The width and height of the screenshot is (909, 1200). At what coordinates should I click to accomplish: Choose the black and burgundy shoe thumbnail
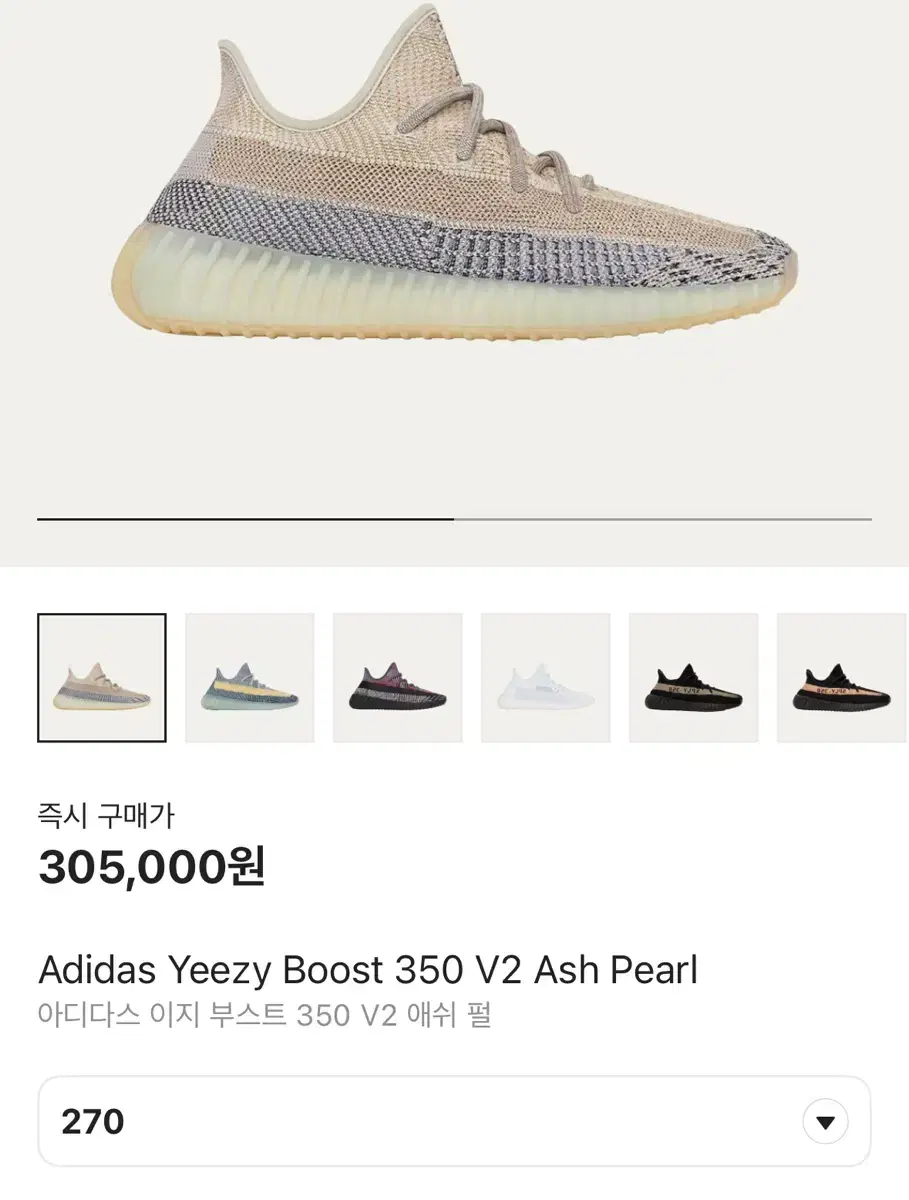coord(398,677)
